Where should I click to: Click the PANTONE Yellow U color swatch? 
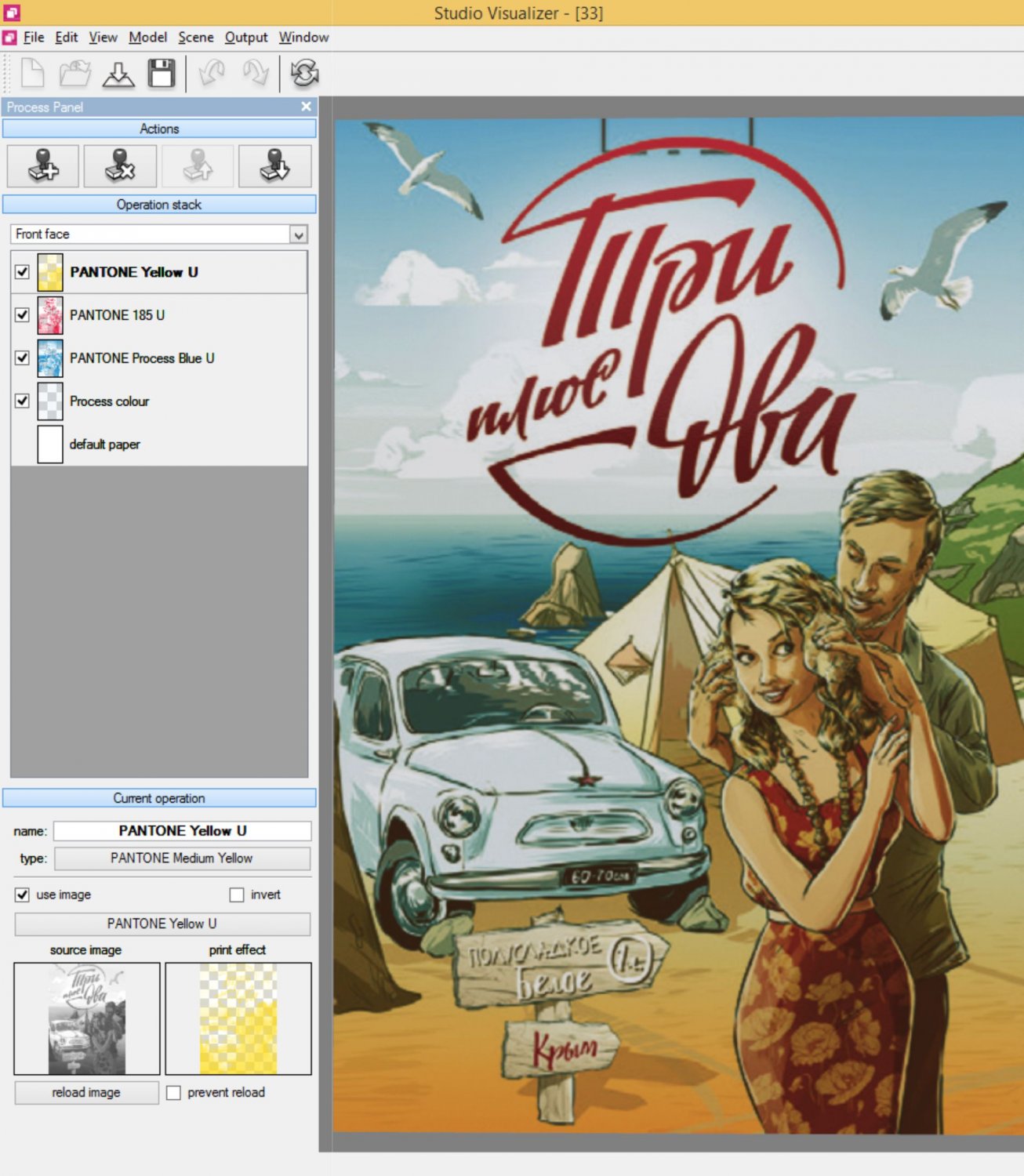coord(50,272)
